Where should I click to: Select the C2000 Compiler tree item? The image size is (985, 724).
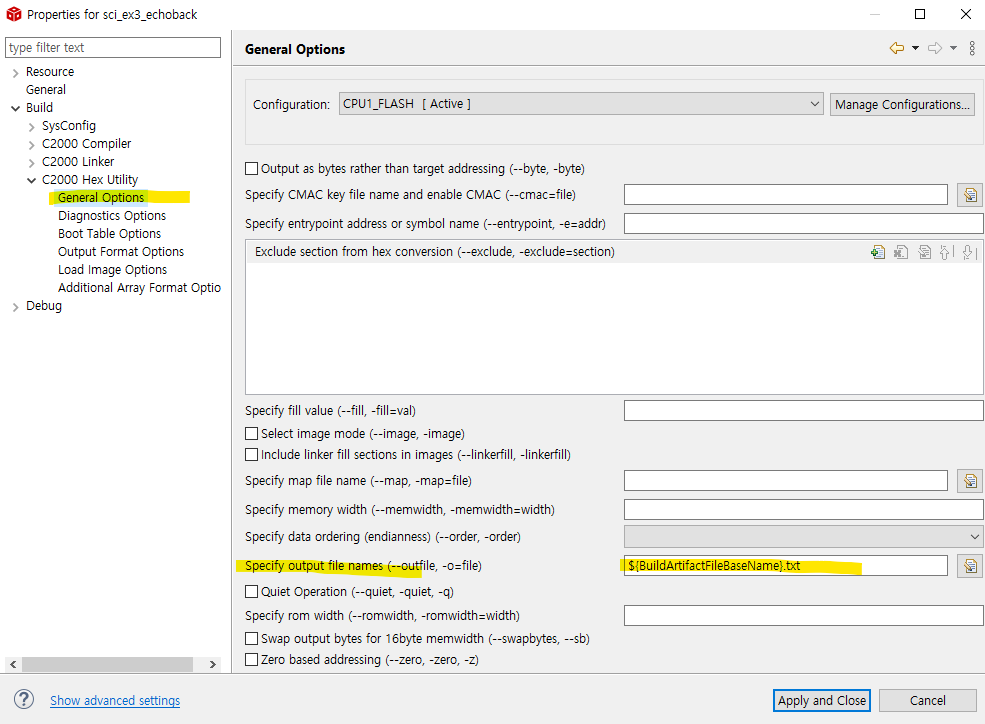click(x=87, y=144)
